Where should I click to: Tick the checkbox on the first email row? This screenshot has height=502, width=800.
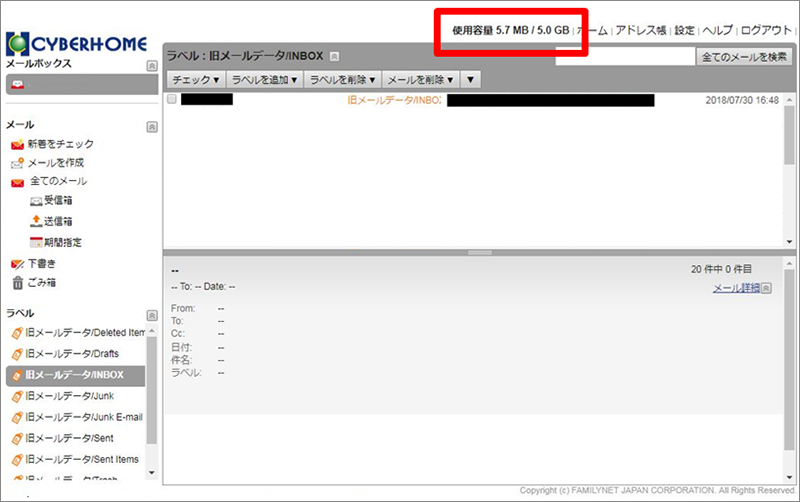pos(172,100)
